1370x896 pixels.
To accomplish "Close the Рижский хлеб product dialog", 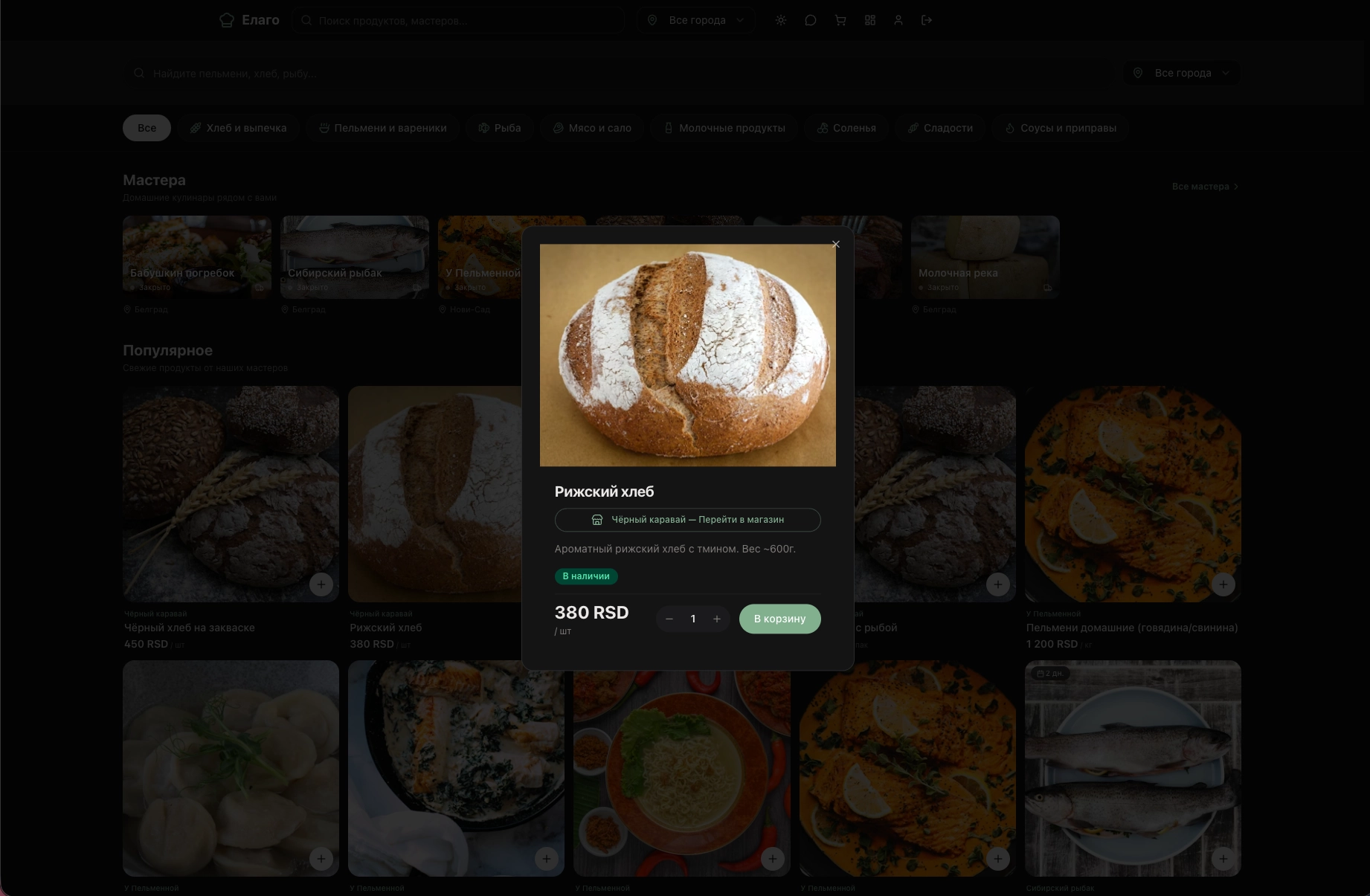I will coord(836,244).
